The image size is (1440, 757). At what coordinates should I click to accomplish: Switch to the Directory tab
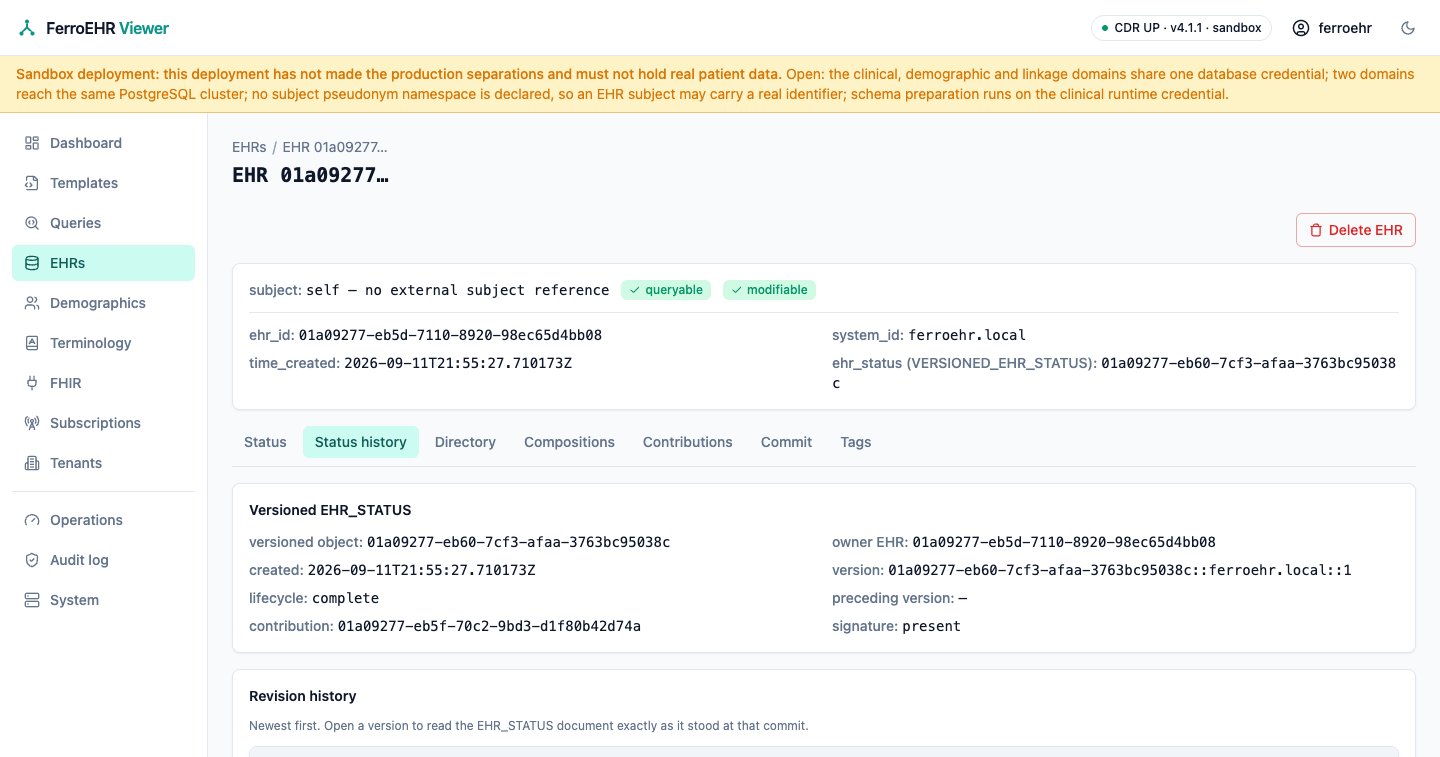pos(465,442)
